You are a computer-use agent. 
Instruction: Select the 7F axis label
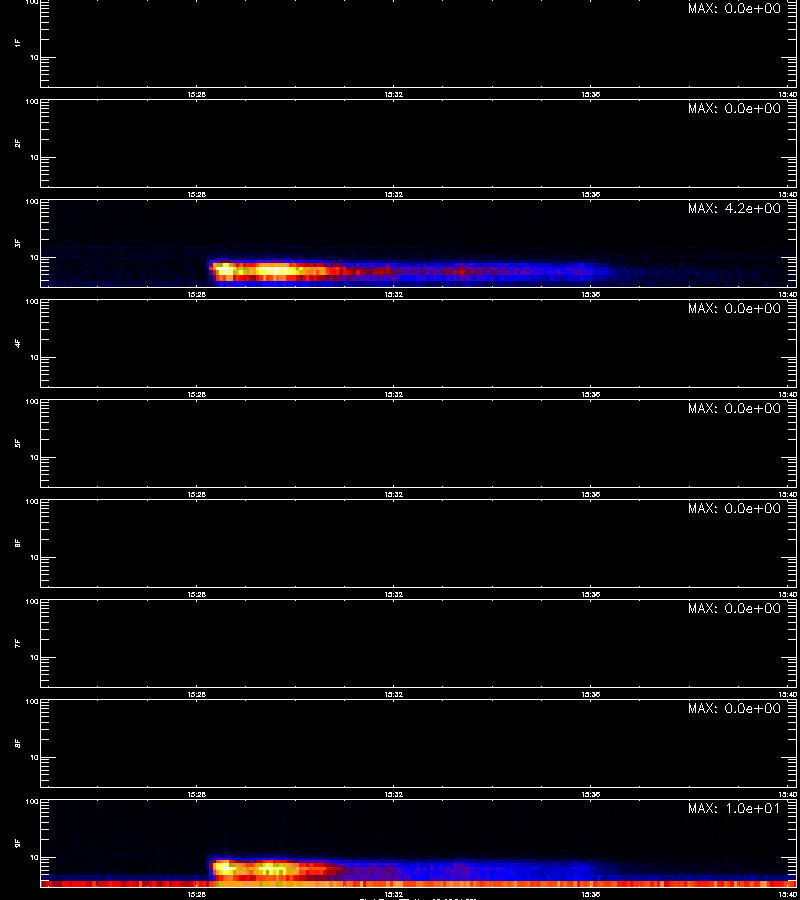(18, 643)
